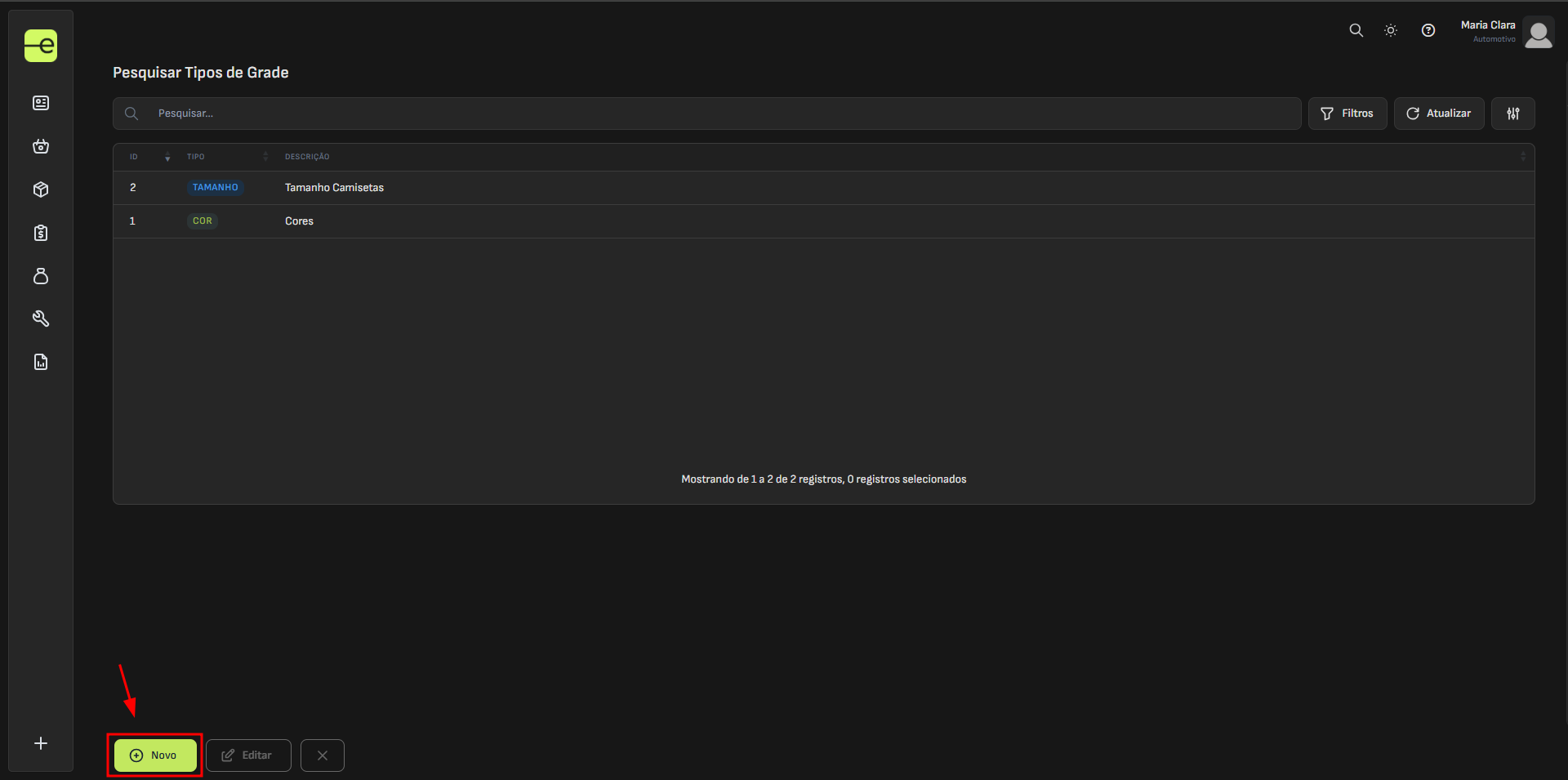Screen dimensions: 1568x780
Task: Open the money bag sidebar icon
Action: (x=41, y=276)
